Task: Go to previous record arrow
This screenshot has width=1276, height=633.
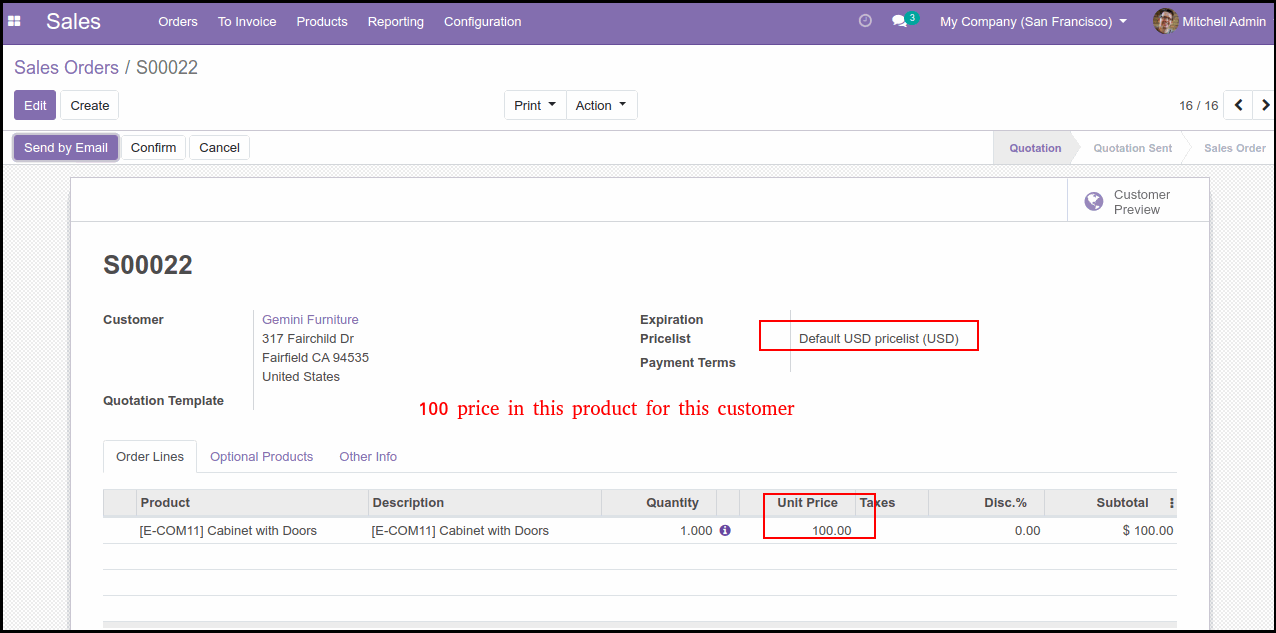Action: 1238,105
